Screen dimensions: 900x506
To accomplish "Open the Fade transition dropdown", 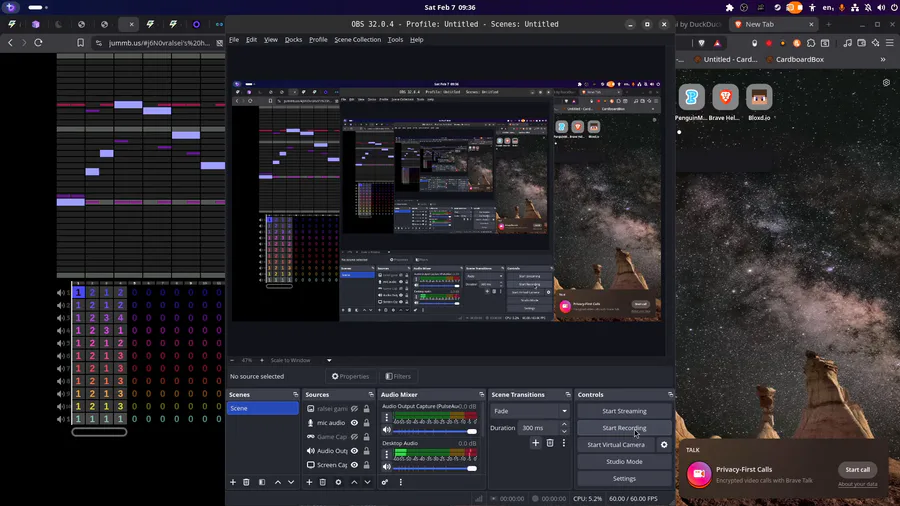I will coord(530,411).
